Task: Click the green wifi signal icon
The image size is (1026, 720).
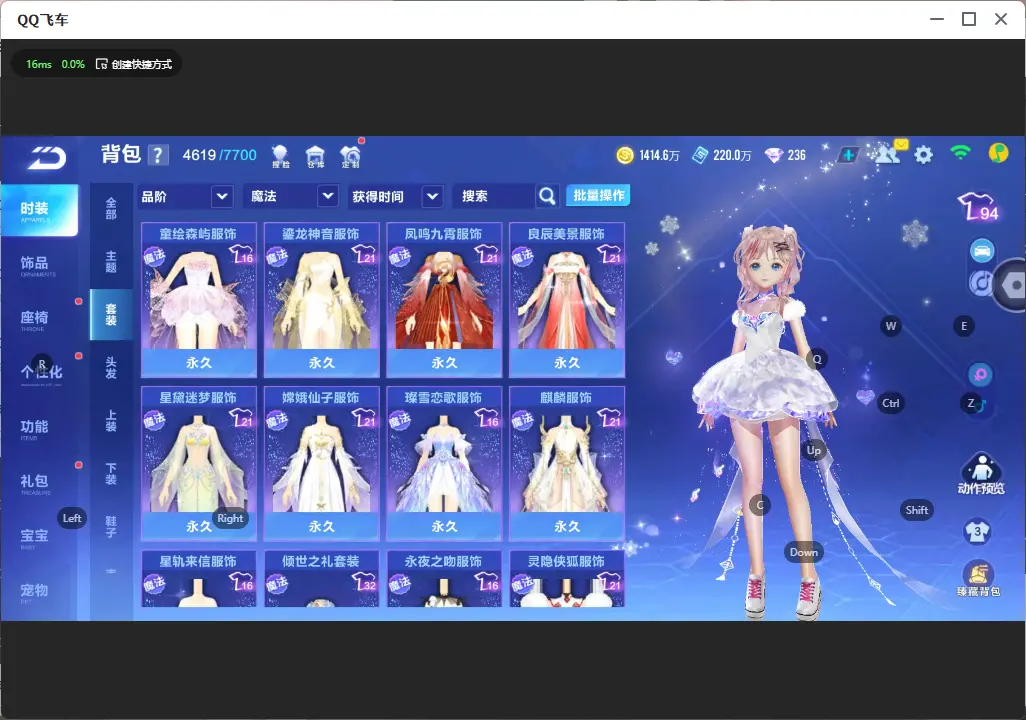Action: click(961, 153)
